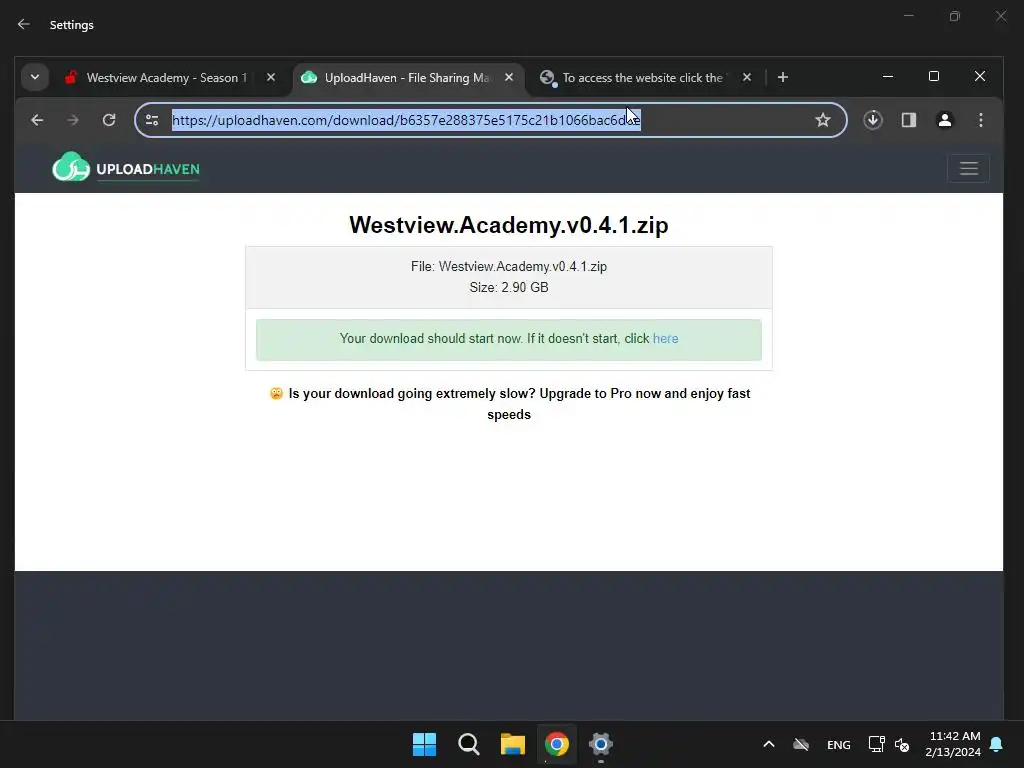Click the 'here' download link
Screen dimensions: 1024x768
pyautogui.click(x=665, y=338)
